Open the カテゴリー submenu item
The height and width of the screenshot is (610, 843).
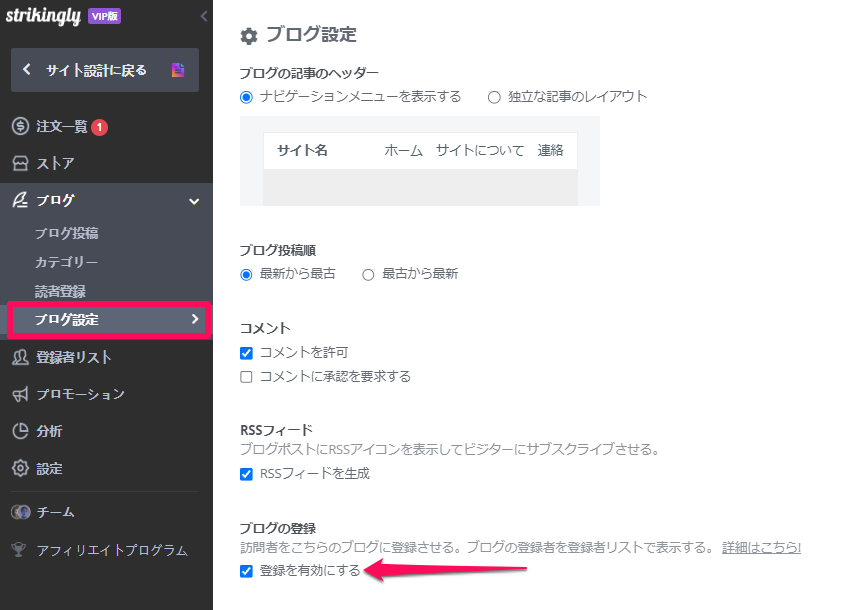(x=67, y=262)
